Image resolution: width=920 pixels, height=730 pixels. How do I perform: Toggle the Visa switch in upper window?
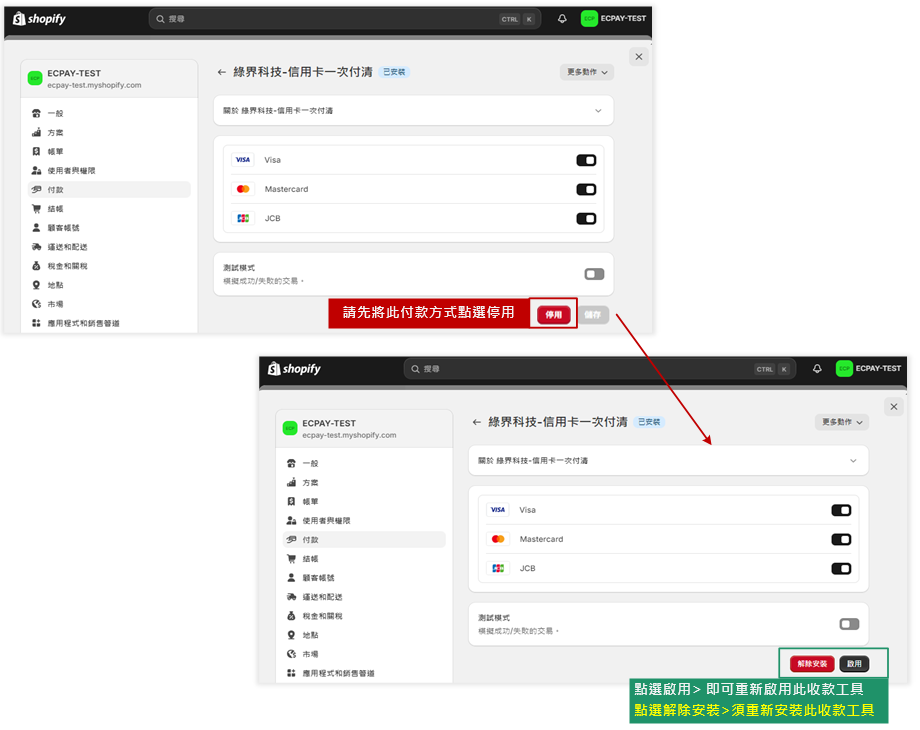[586, 160]
